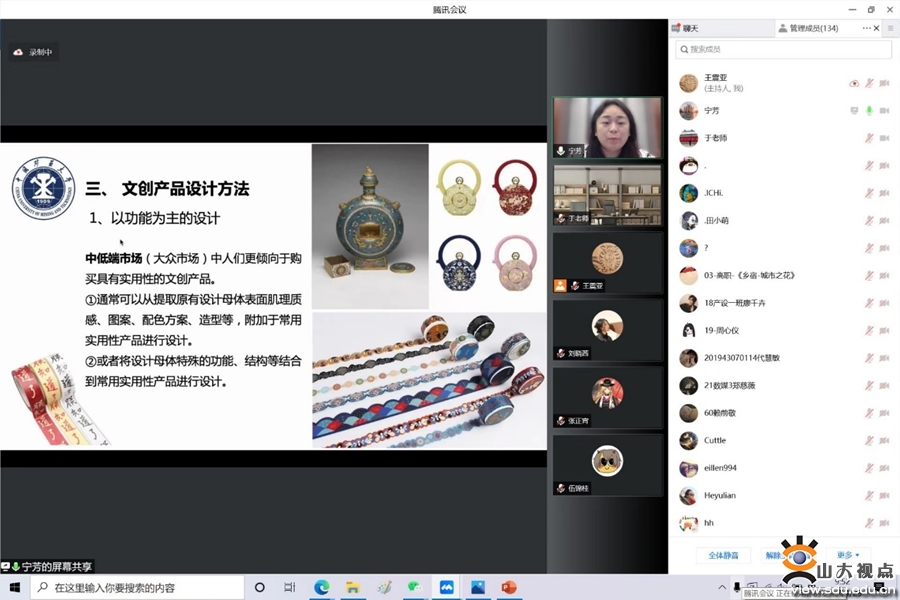Open Windows Task View button
900x600 pixels.
290,587
